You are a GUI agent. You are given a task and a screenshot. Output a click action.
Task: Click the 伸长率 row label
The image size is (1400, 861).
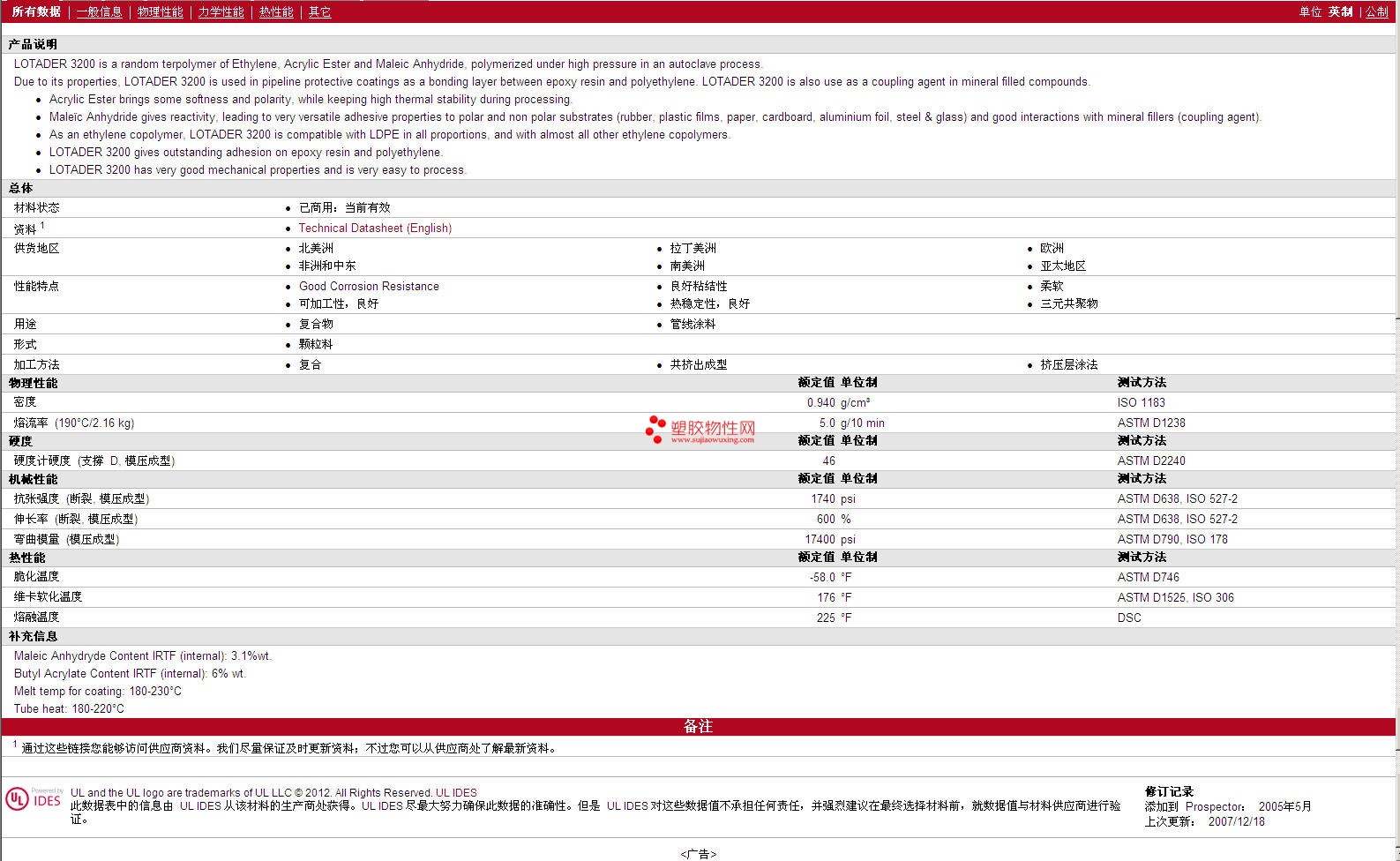[76, 520]
